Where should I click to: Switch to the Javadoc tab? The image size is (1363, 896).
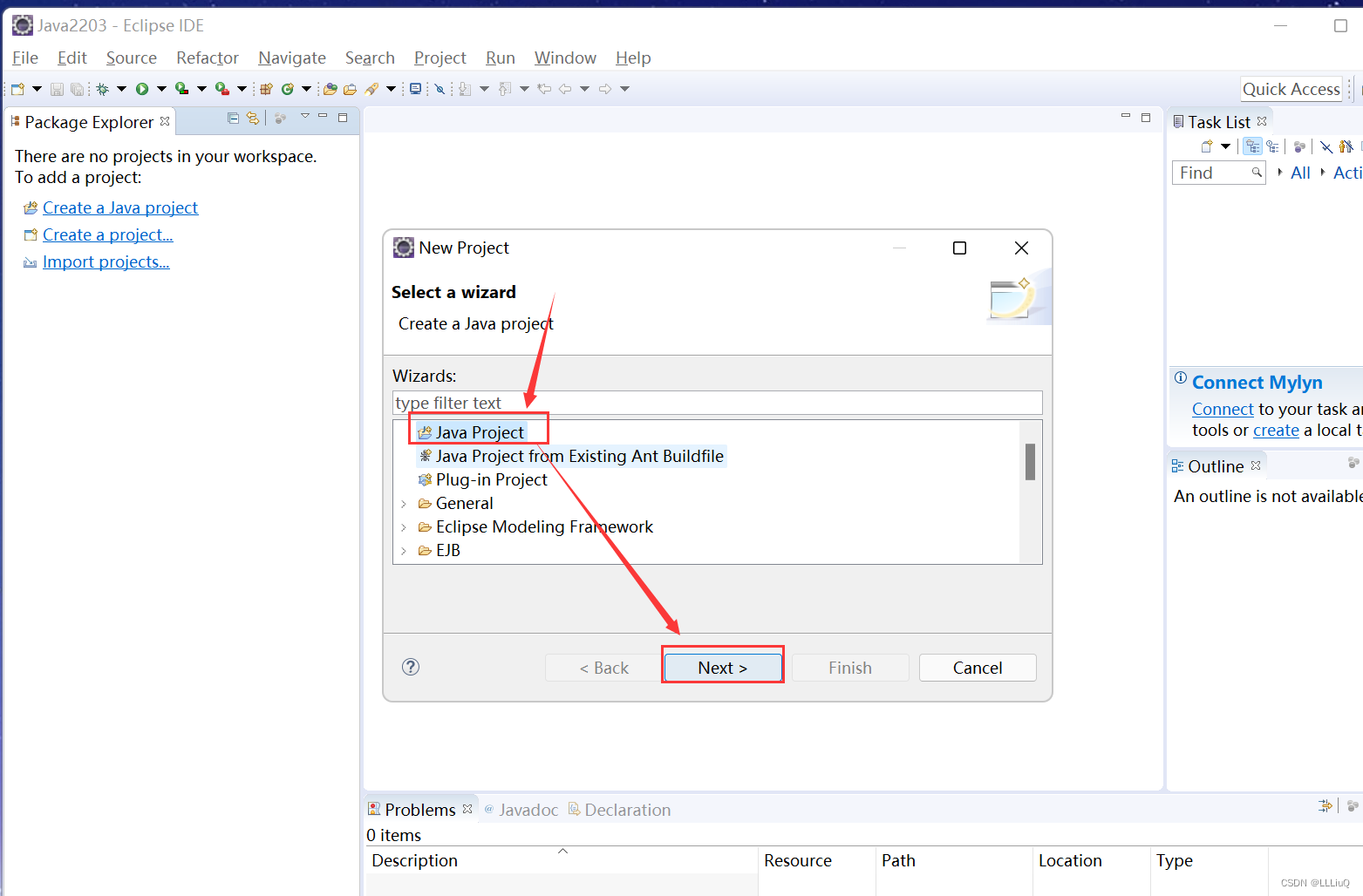[x=521, y=810]
